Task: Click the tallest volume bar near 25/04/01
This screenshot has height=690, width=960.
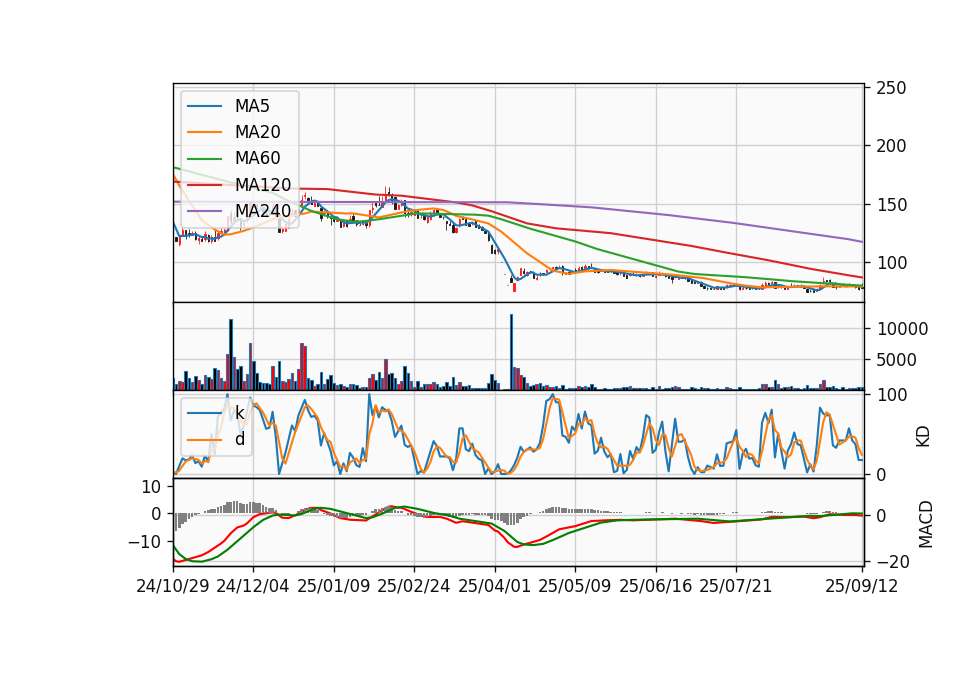Action: [x=512, y=353]
